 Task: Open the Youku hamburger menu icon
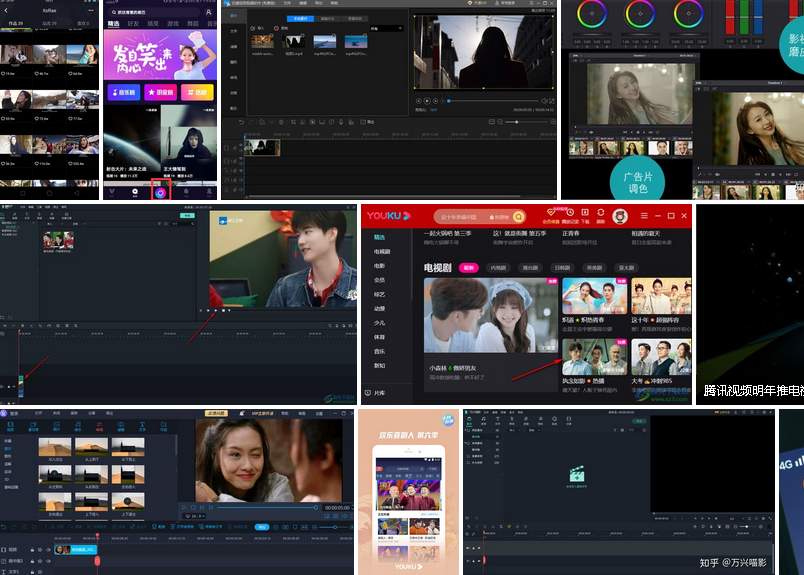click(644, 216)
